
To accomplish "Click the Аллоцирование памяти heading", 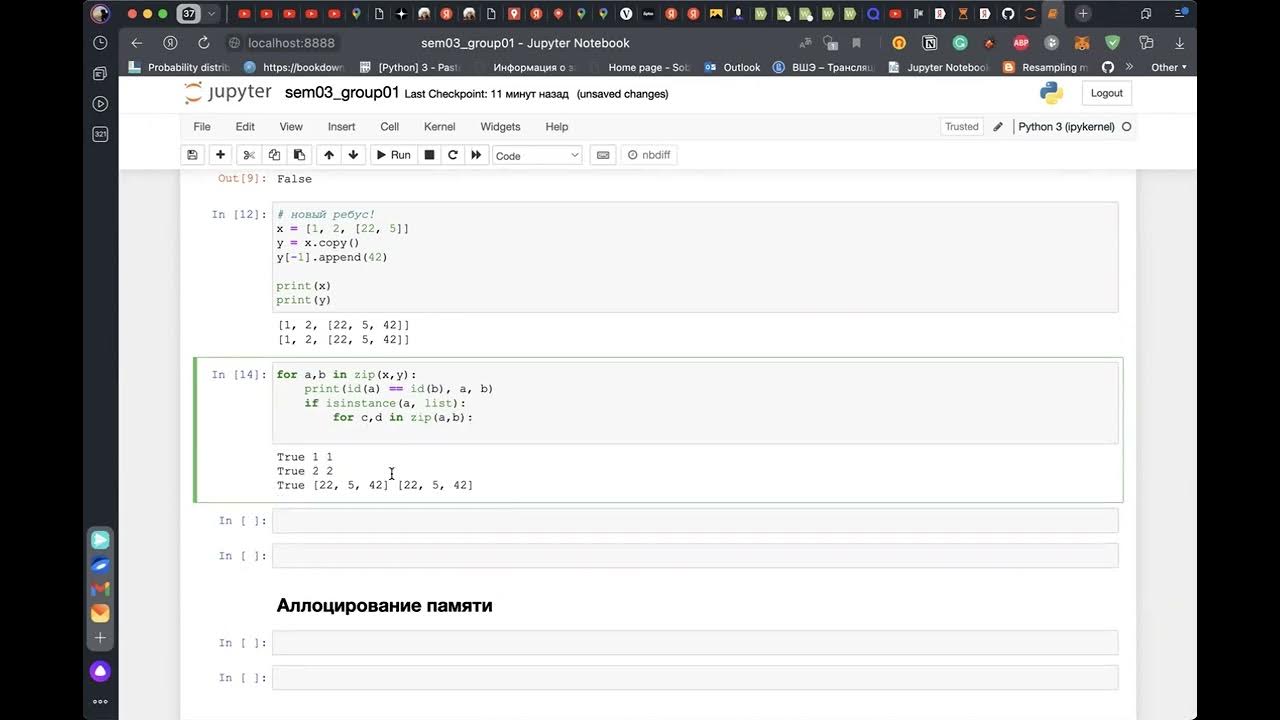I will coord(384,605).
